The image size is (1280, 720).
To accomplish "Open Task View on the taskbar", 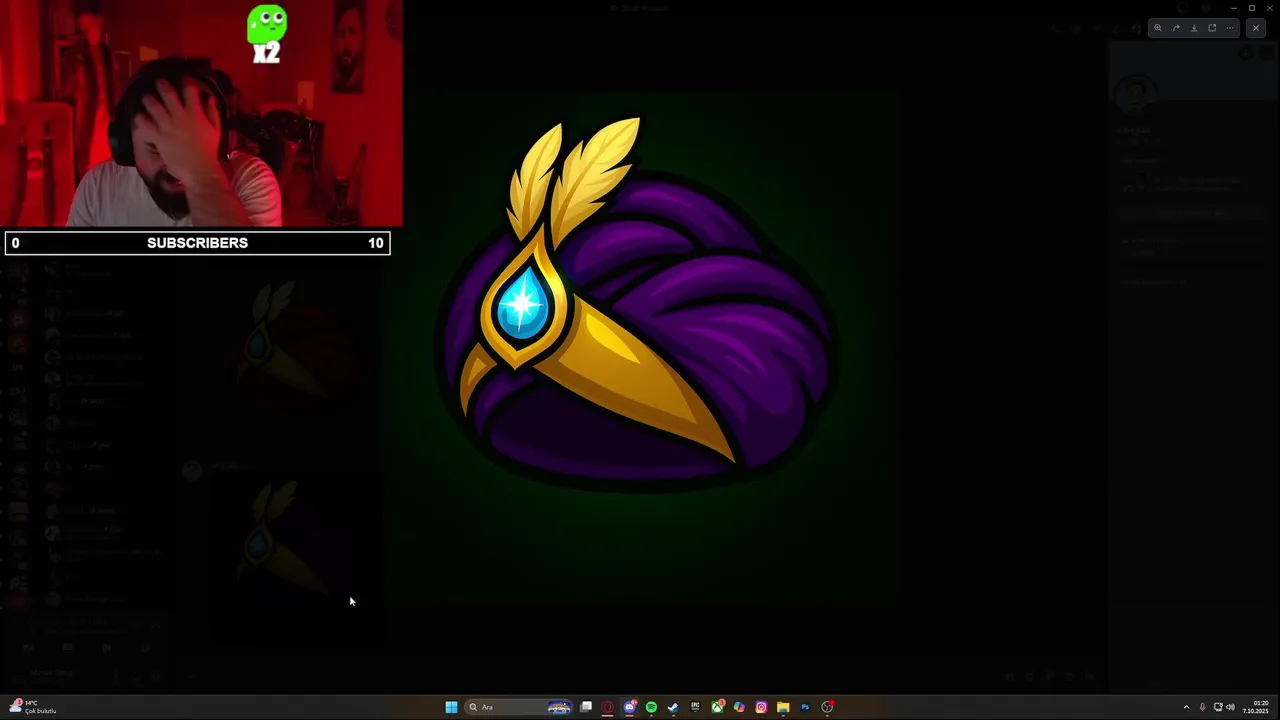I will pos(586,707).
